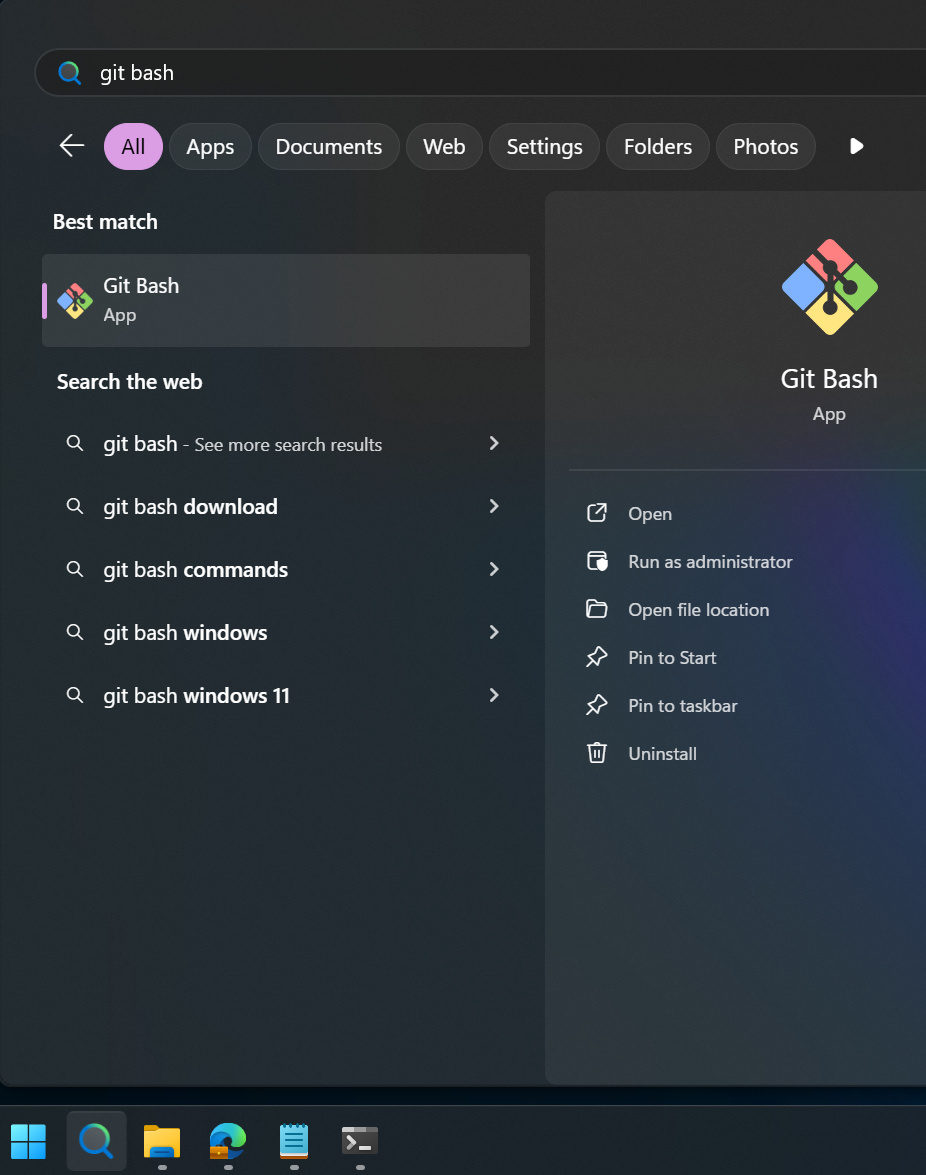Open Microsoft Edge from the taskbar
The width and height of the screenshot is (926, 1175).
click(227, 1141)
